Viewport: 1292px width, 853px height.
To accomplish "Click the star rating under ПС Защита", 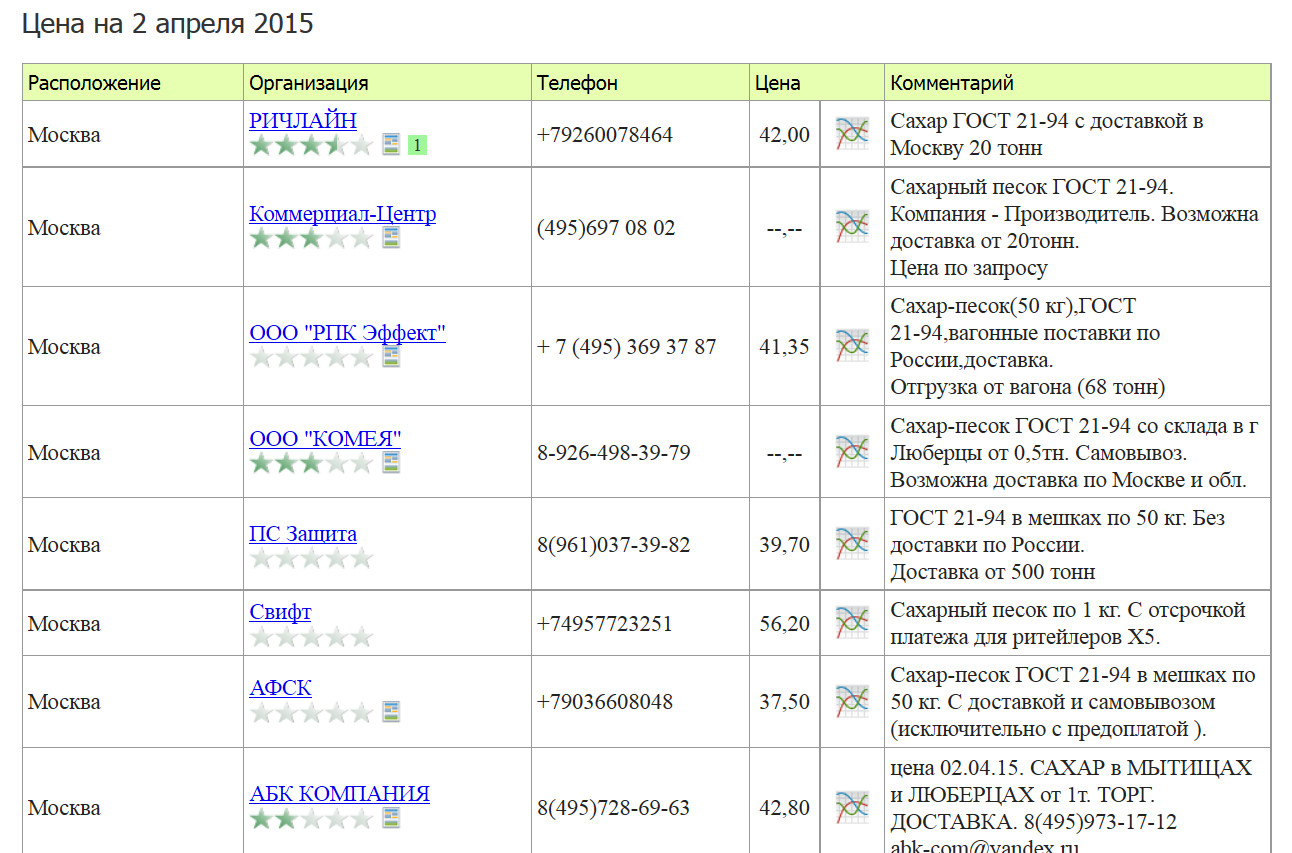I will pyautogui.click(x=311, y=557).
